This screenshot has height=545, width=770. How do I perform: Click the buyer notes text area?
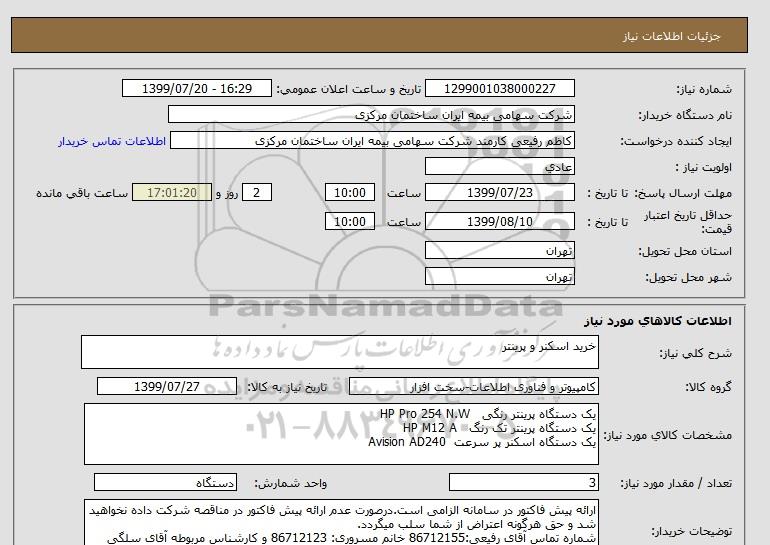click(341, 523)
